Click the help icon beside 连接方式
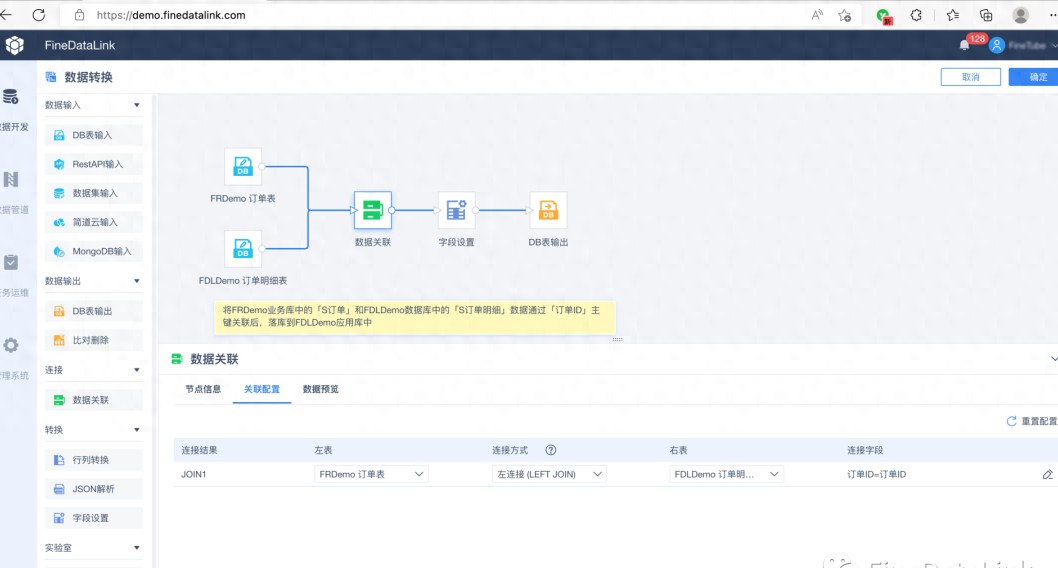This screenshot has width=1058, height=568. pos(551,450)
